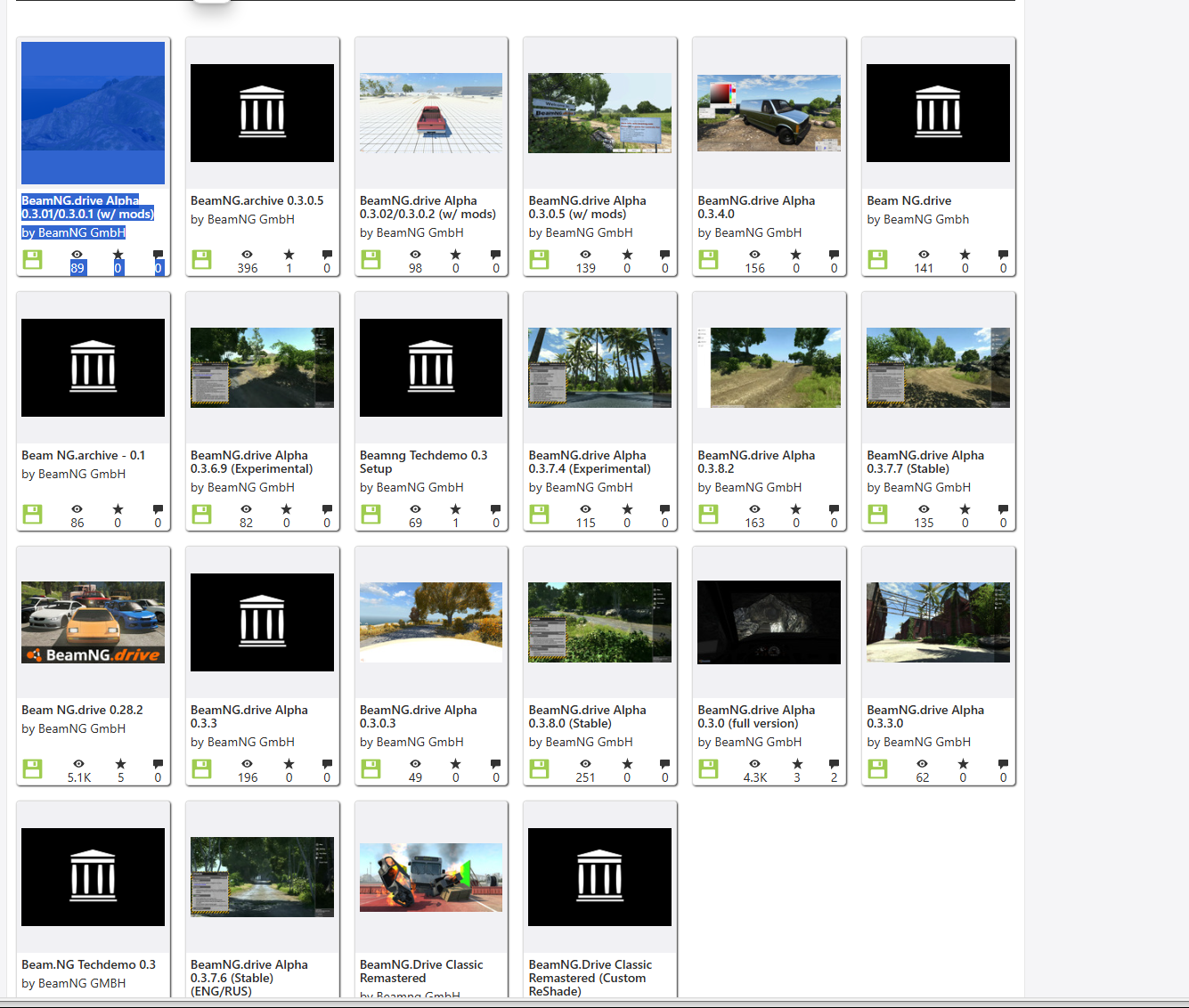Click the star icon on BeamNG.drive Alpha 0.3.0.3 card
The image size is (1189, 1008).
(x=455, y=764)
